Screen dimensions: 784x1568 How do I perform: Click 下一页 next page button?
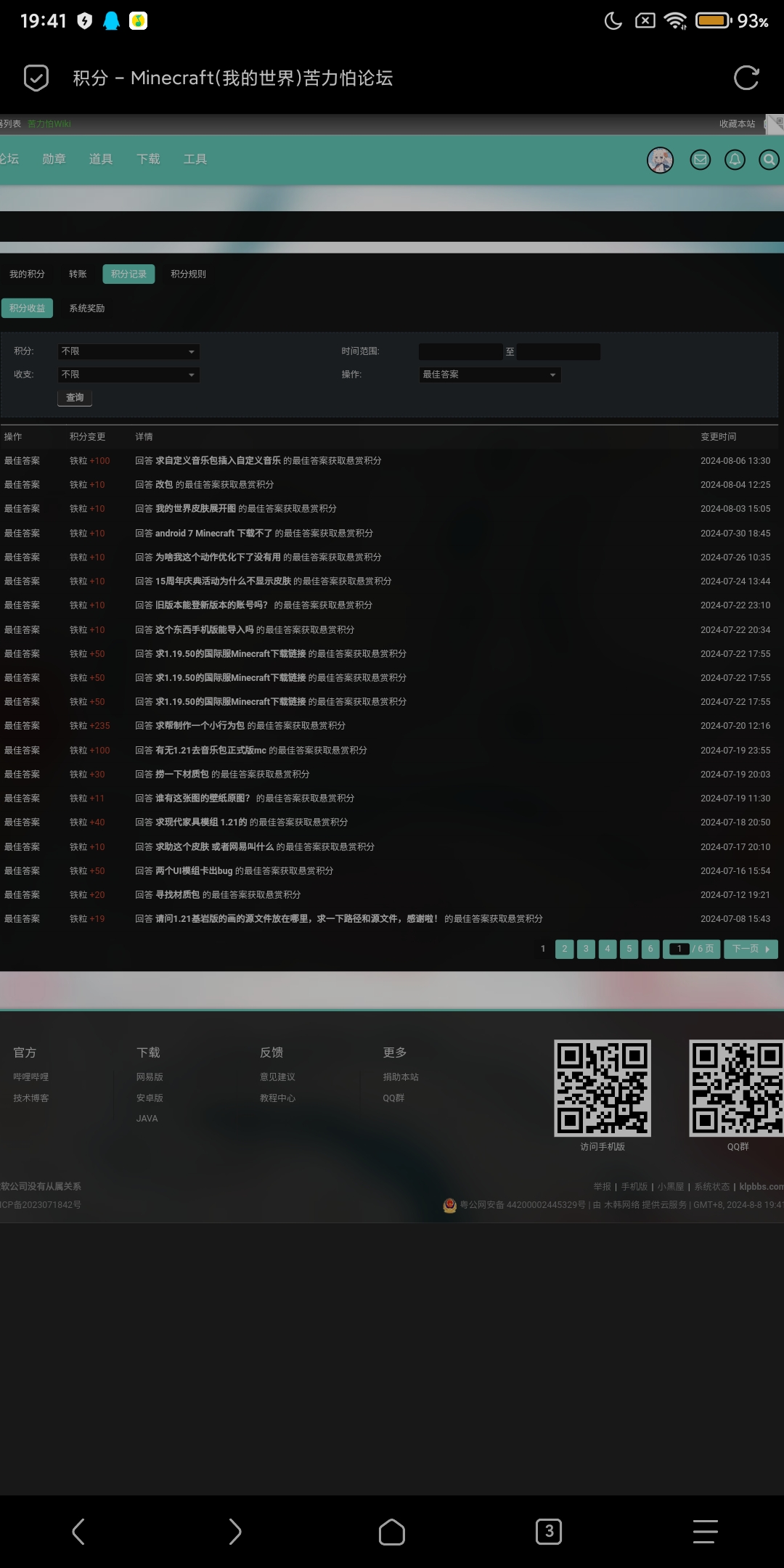click(751, 949)
